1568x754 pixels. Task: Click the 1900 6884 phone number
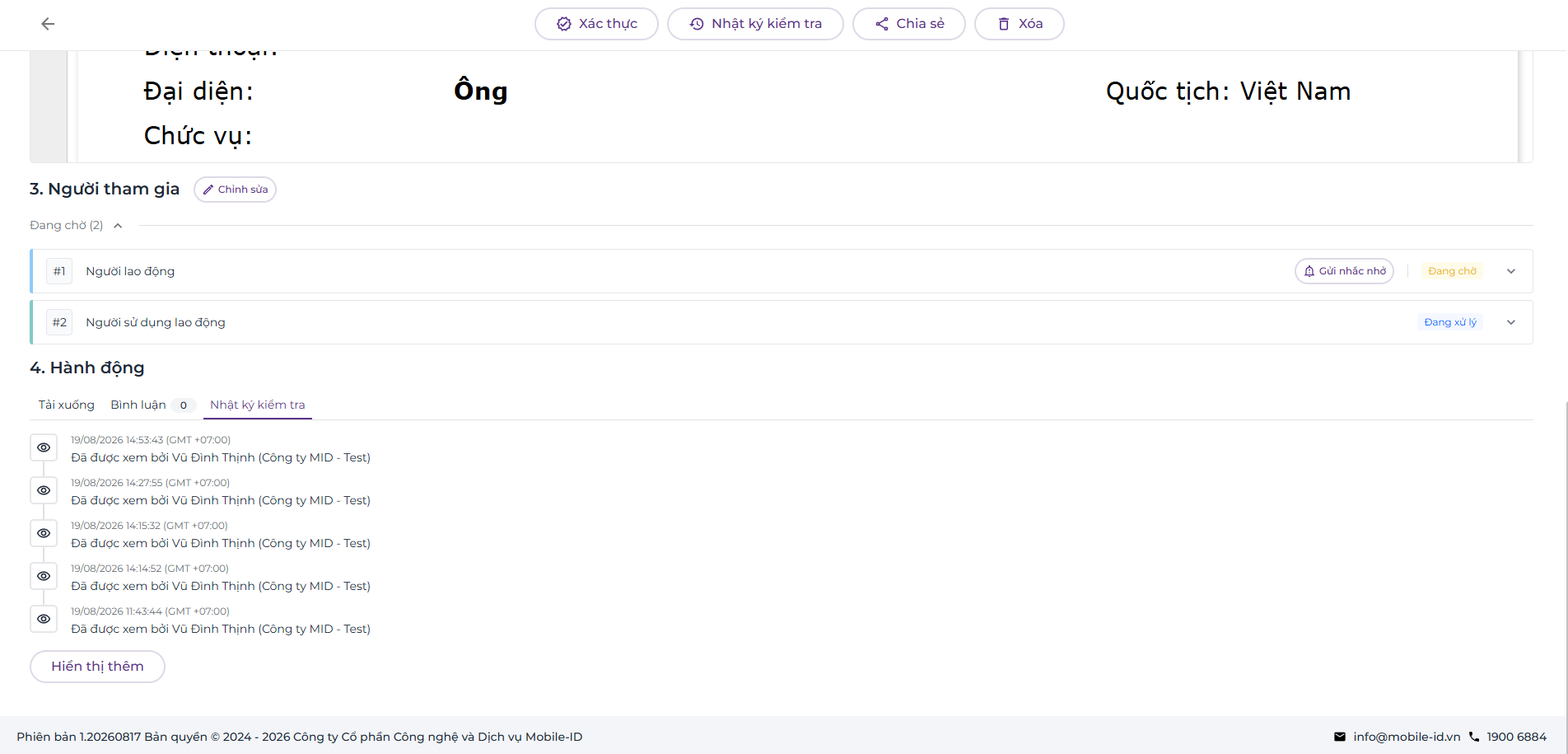tap(1516, 737)
